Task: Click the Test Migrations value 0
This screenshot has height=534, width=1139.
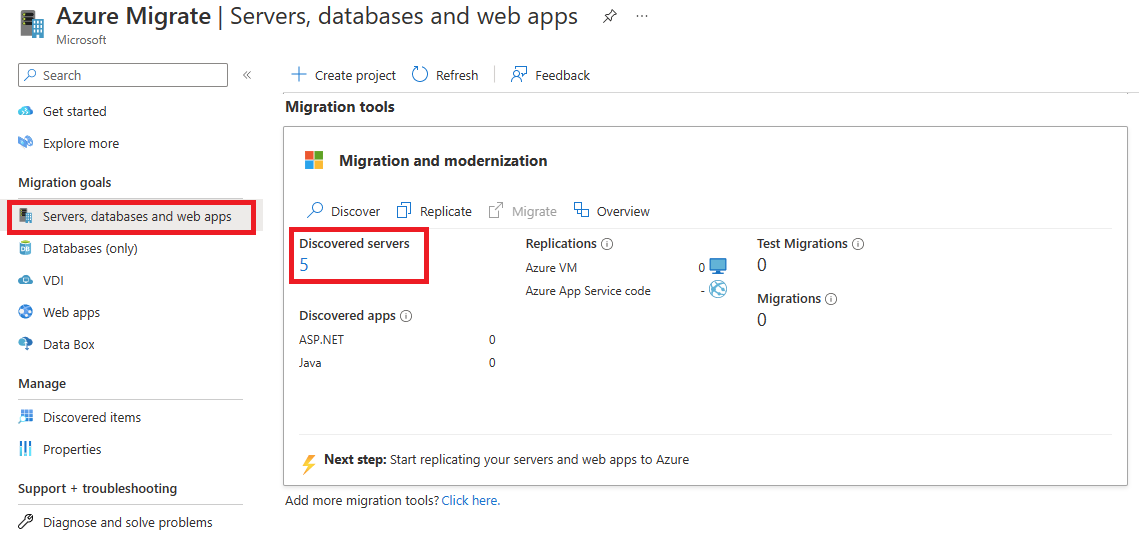Action: pos(761,265)
